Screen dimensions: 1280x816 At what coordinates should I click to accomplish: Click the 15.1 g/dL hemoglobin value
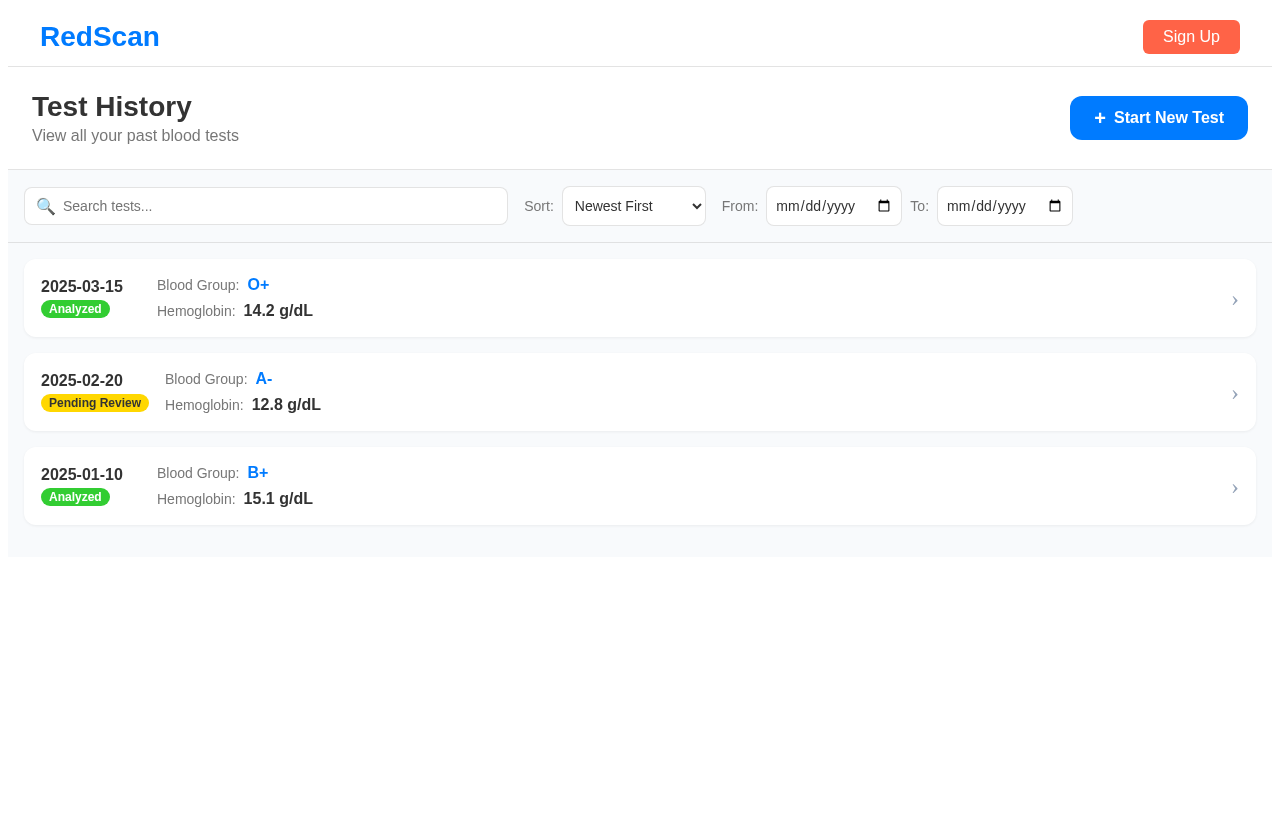point(278,499)
